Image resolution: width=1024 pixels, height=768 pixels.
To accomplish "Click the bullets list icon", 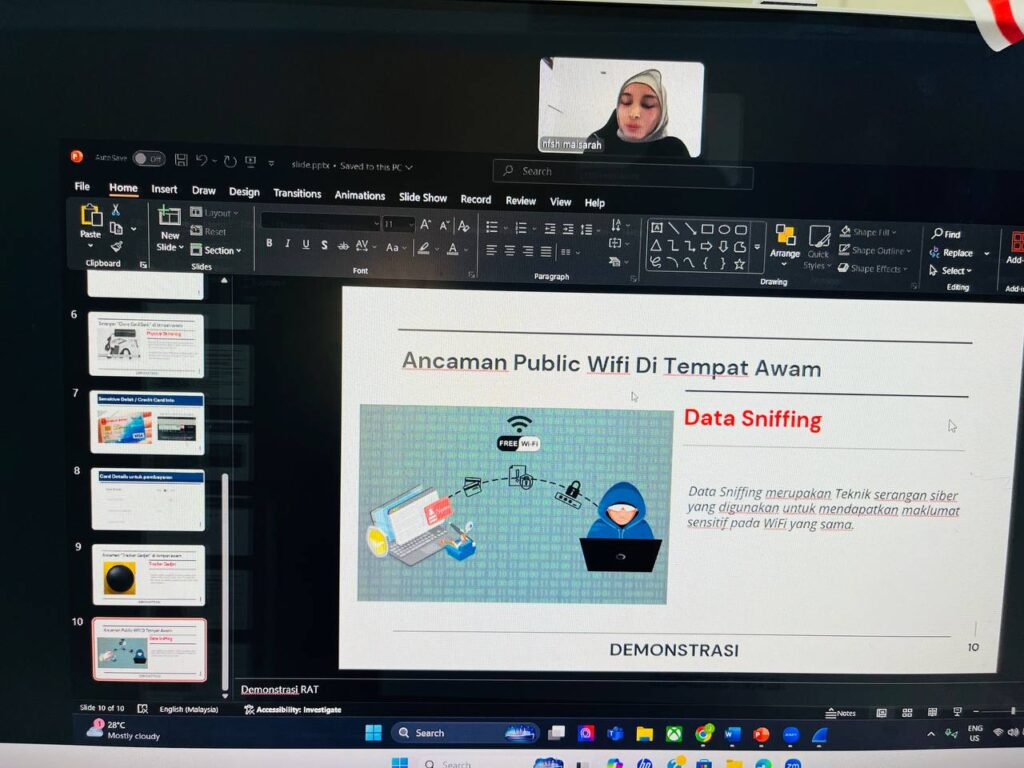I will pos(491,228).
